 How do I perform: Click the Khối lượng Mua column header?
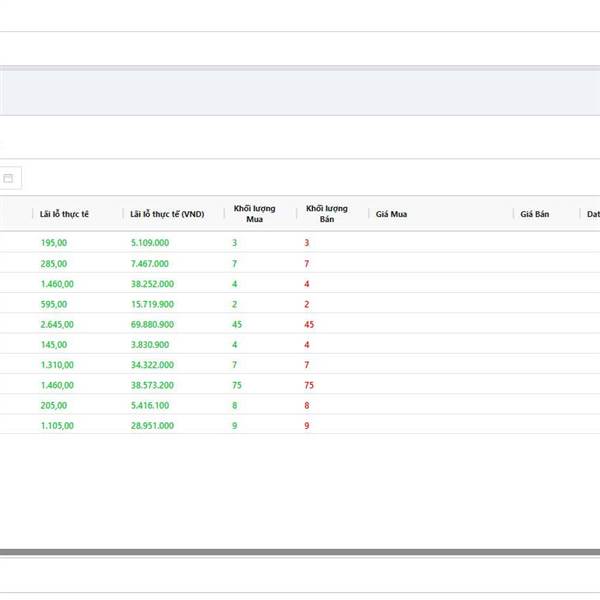coord(247,213)
